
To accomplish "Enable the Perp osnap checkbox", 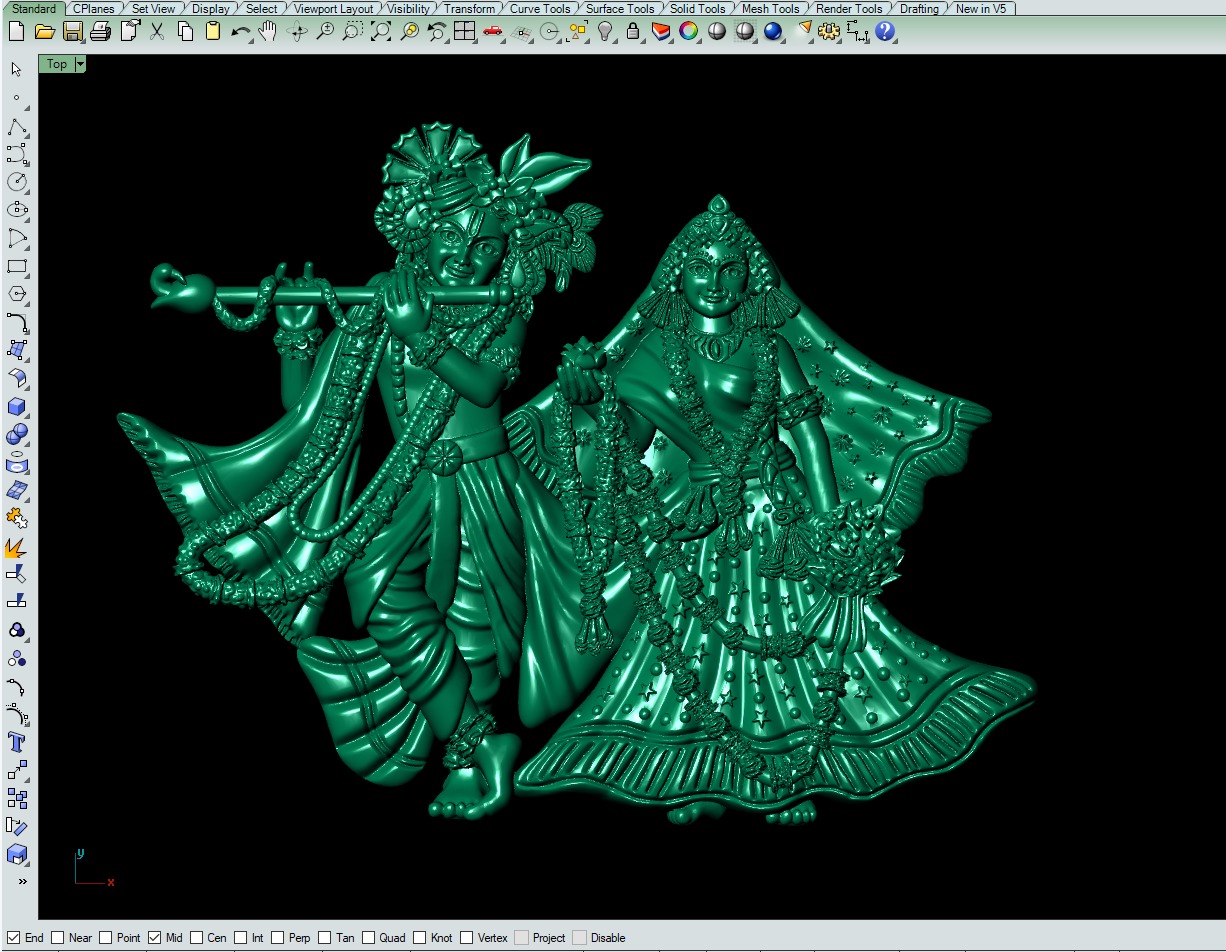I will click(x=278, y=938).
